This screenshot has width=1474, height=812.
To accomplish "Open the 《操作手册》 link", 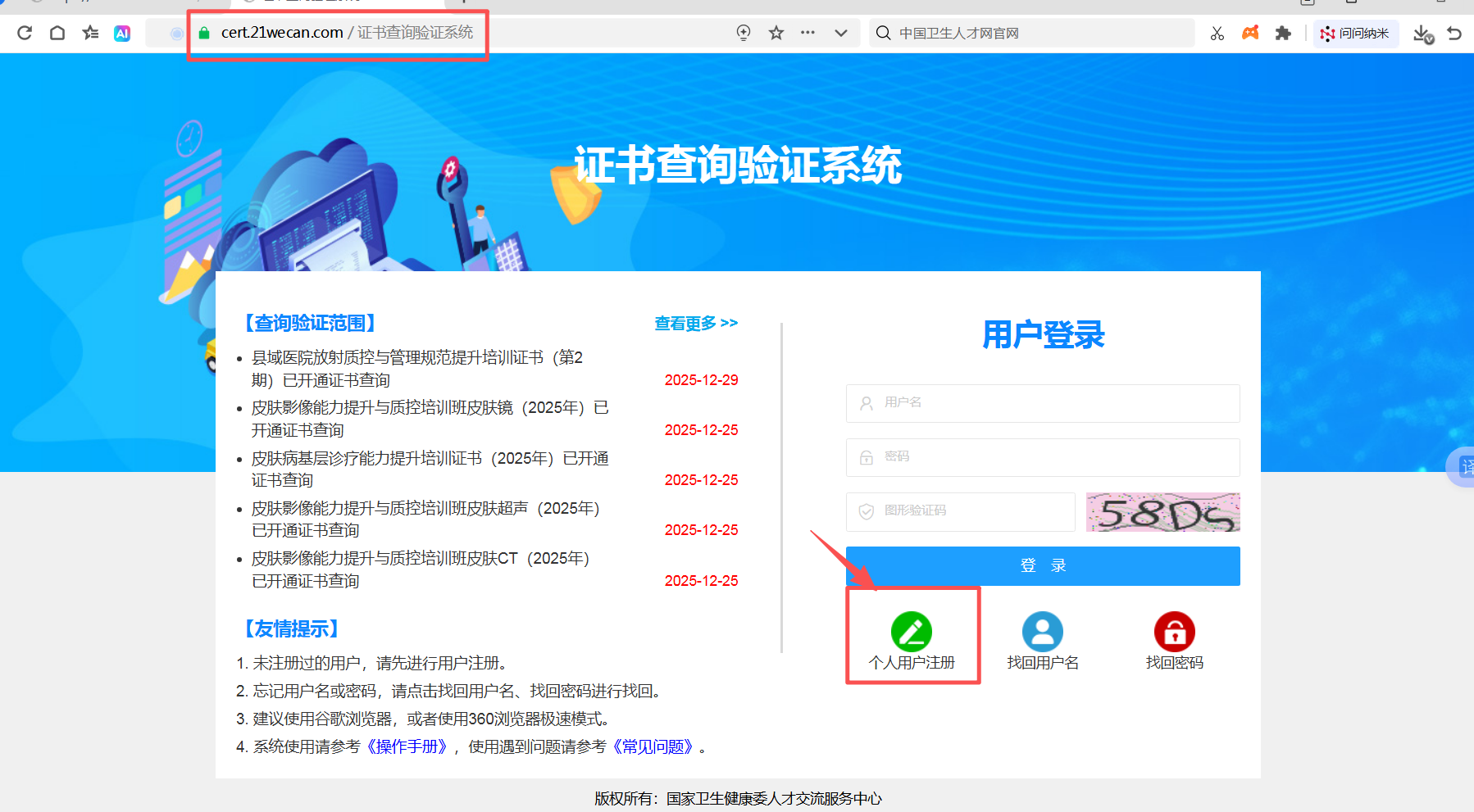I will (407, 746).
